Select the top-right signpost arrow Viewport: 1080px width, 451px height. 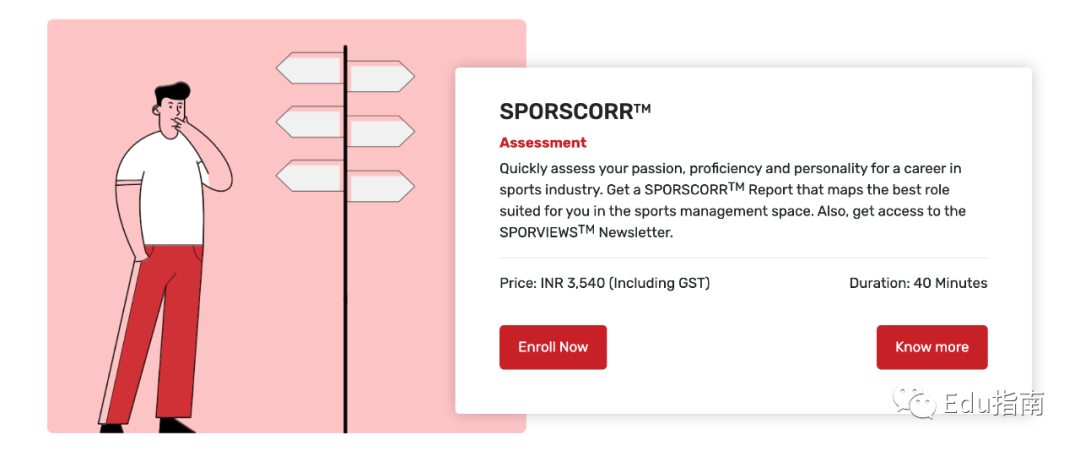point(381,76)
